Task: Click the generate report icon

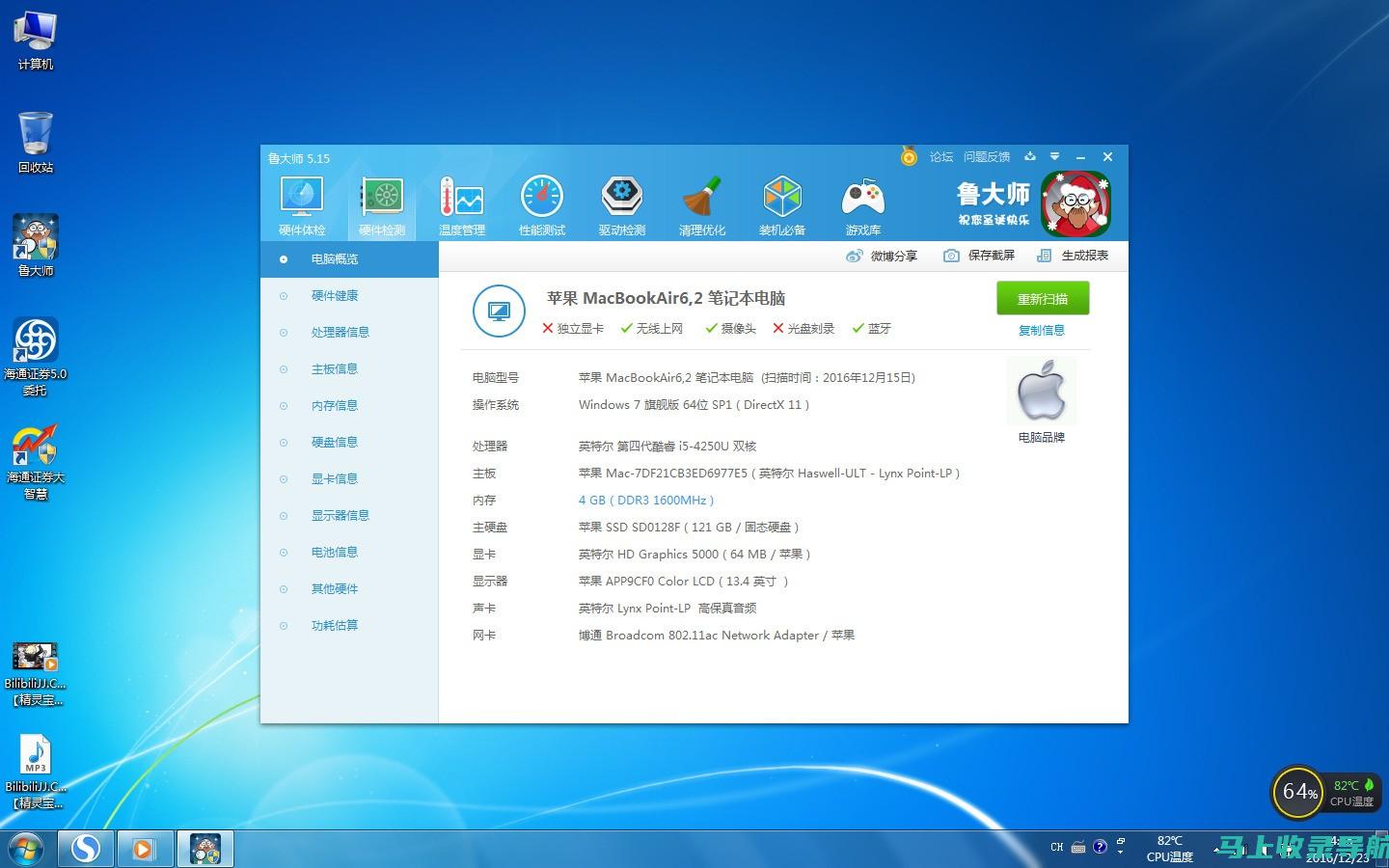Action: point(1044,256)
